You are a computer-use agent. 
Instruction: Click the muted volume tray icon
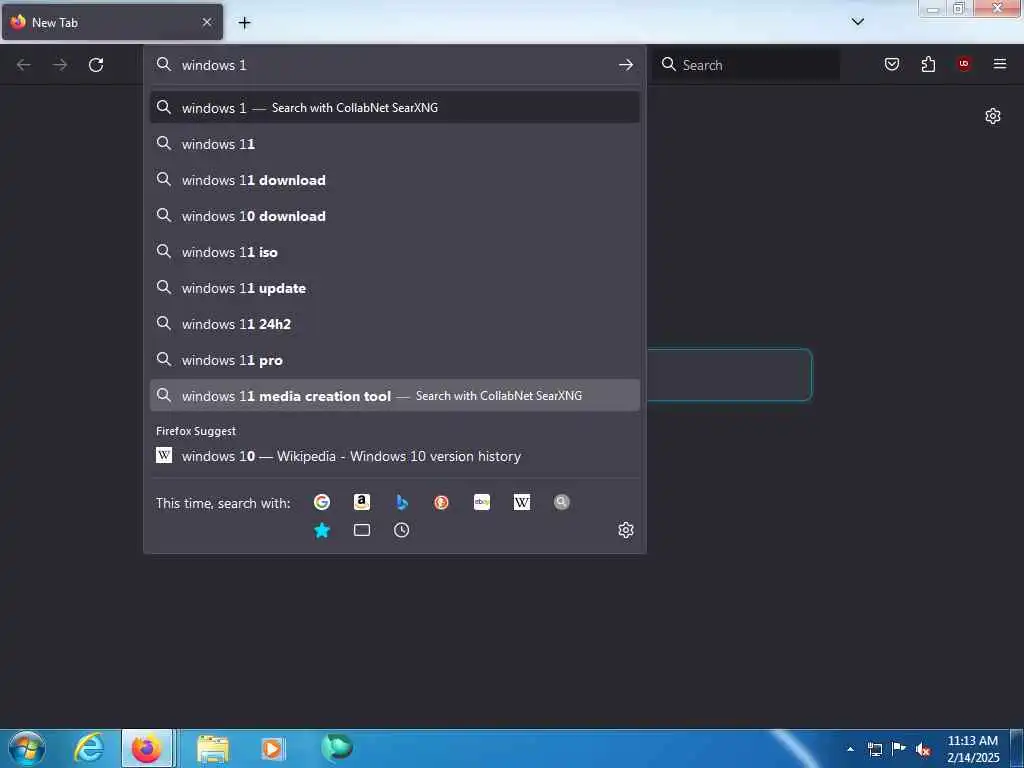coord(923,749)
